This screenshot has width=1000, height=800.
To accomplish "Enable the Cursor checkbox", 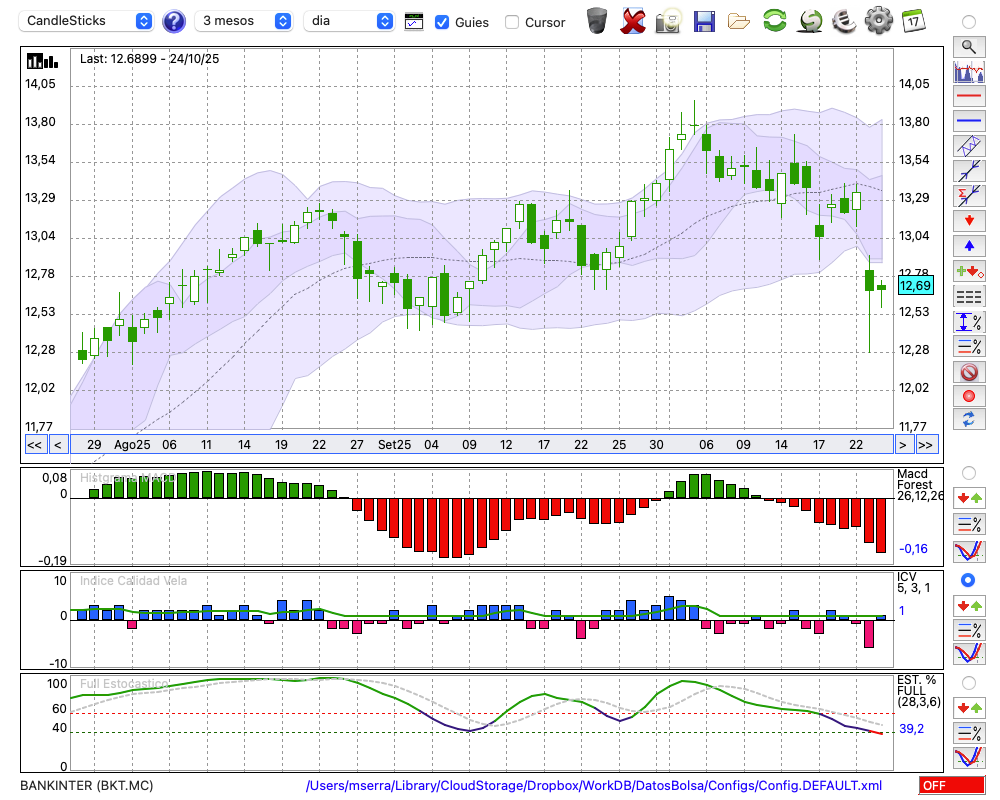I will pyautogui.click(x=512, y=22).
